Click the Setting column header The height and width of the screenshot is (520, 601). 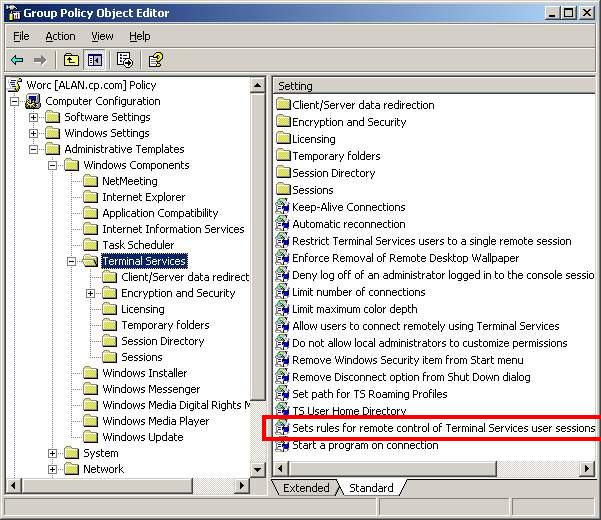[x=434, y=86]
